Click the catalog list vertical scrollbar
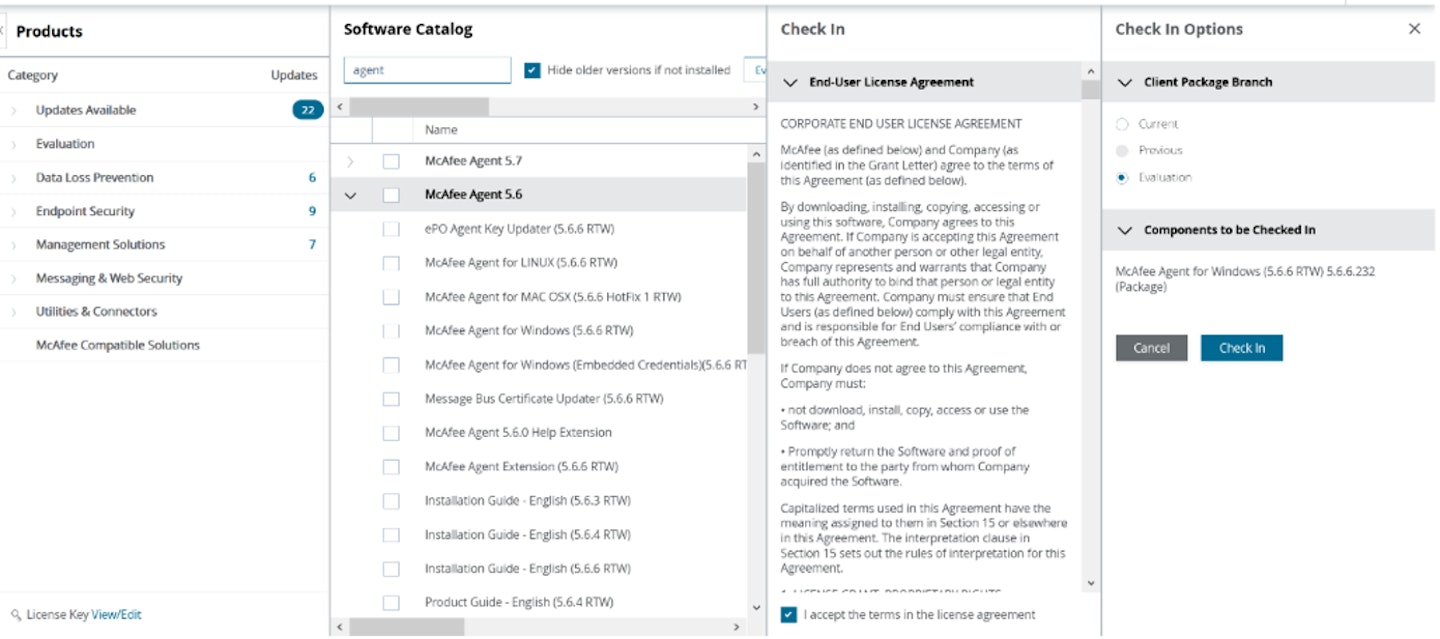Image resolution: width=1440 pixels, height=639 pixels. tap(756, 260)
